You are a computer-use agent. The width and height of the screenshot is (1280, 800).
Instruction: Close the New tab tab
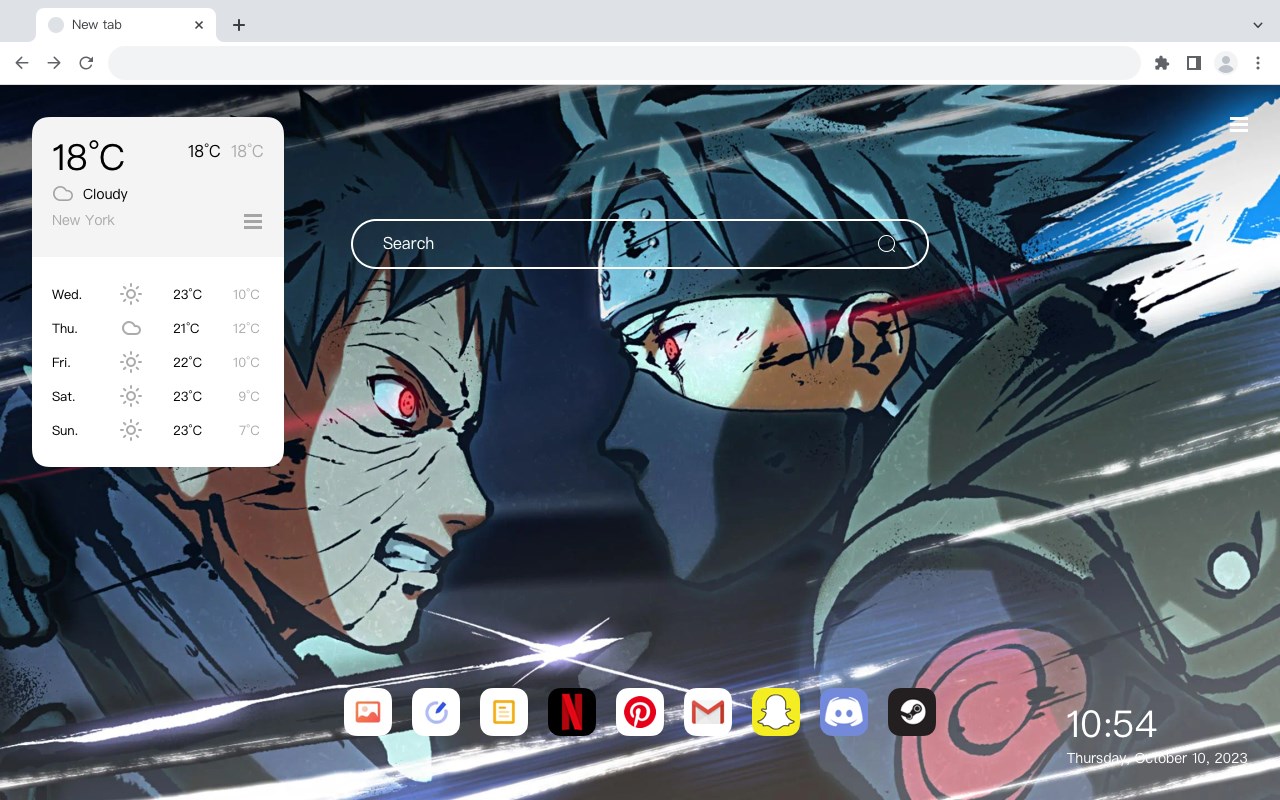(200, 25)
